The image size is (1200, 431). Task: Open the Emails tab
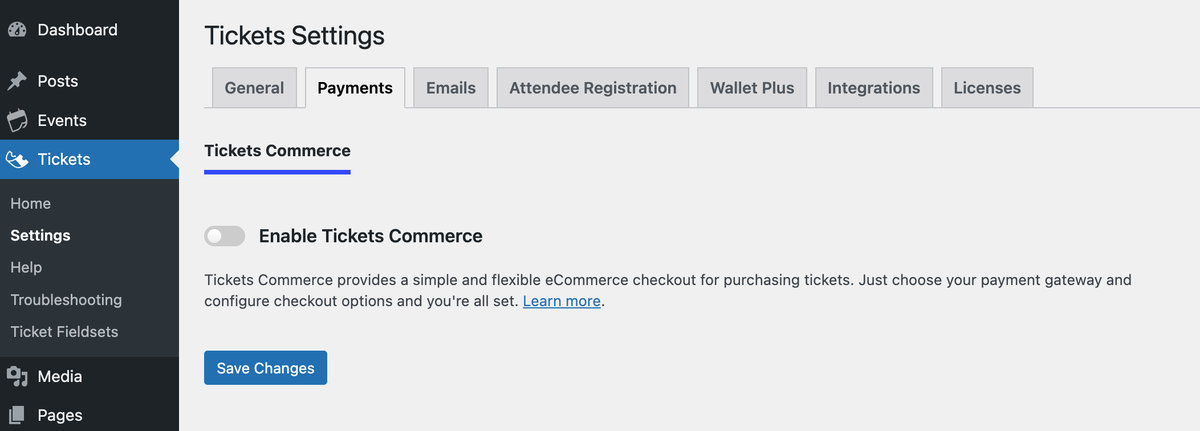pos(451,88)
